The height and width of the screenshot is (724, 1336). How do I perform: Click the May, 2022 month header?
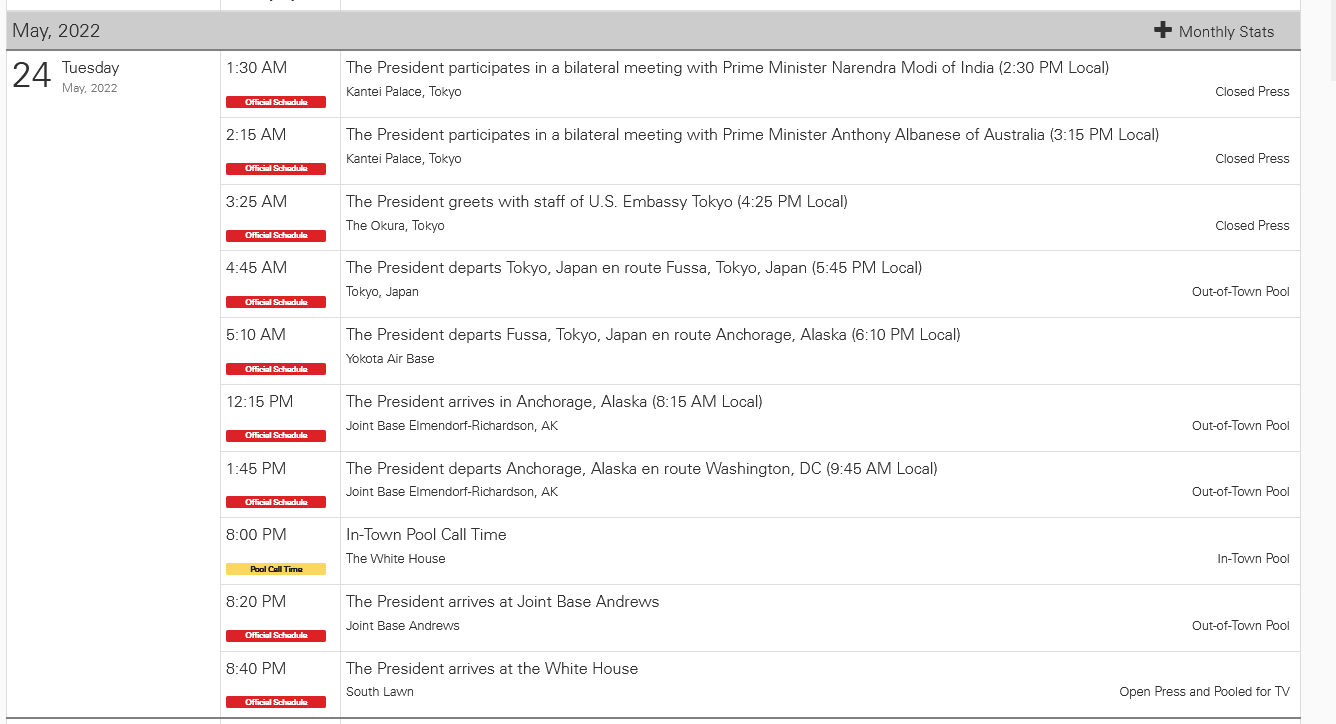click(56, 31)
